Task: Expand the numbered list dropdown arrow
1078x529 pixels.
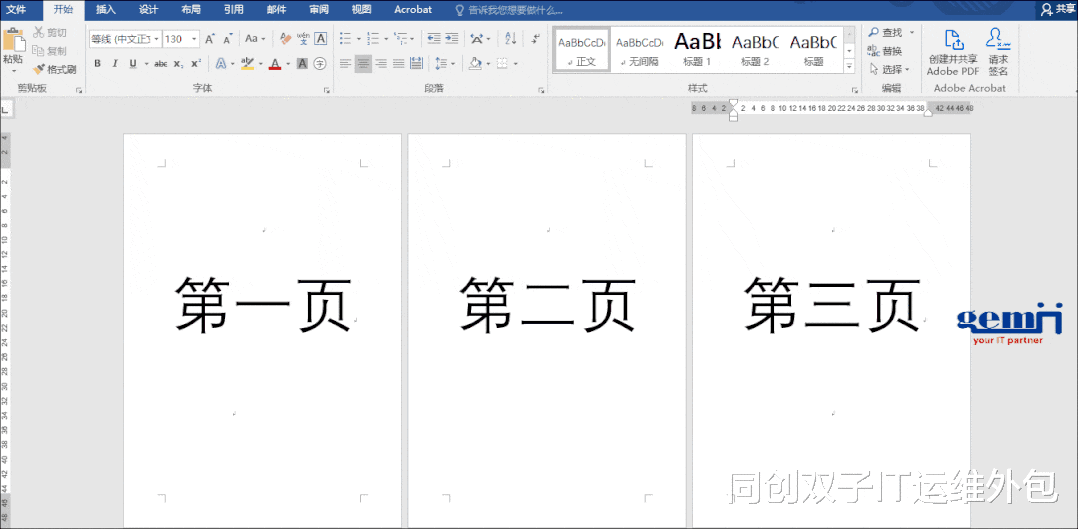Action: pos(385,39)
